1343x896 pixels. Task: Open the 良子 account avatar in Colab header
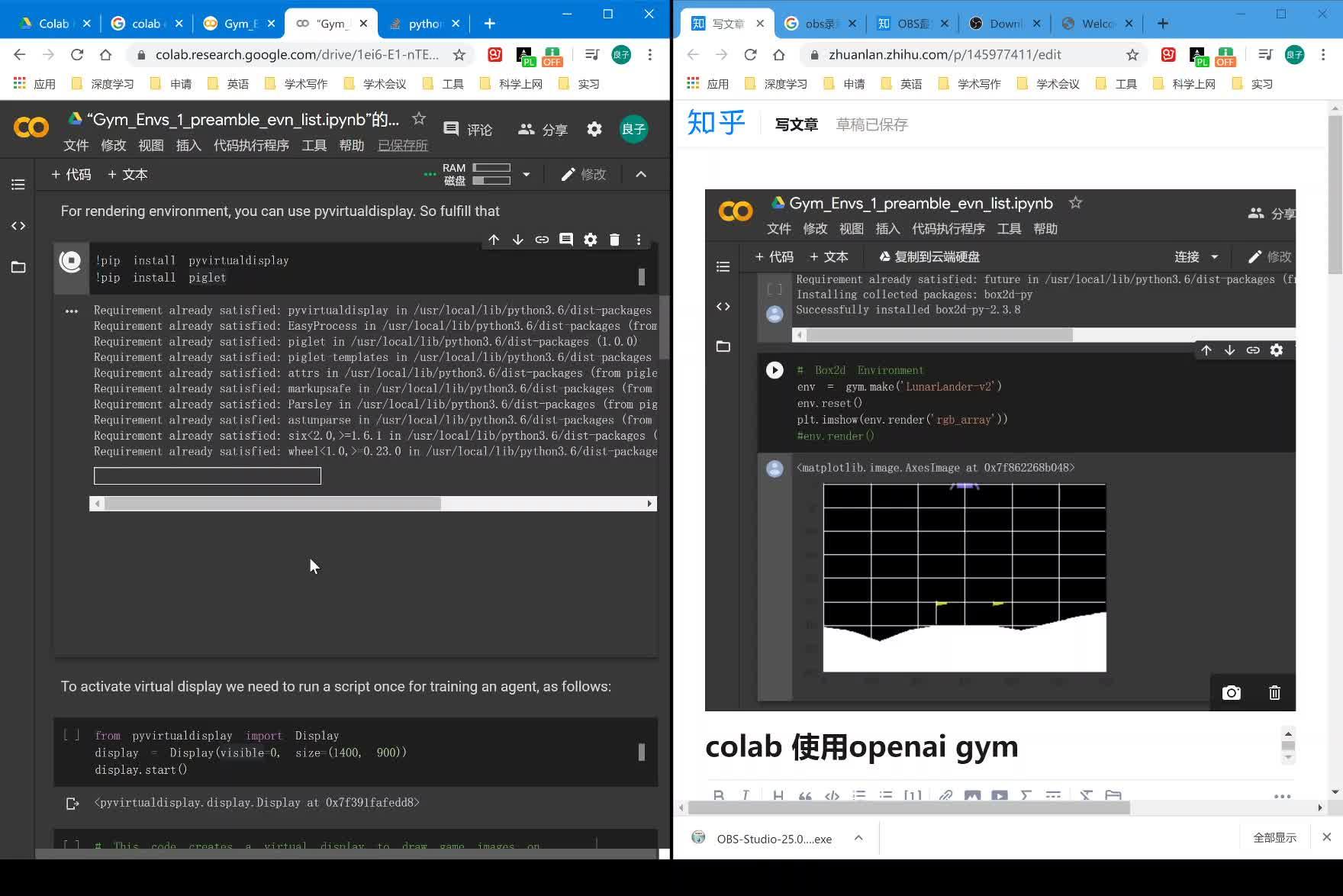tap(633, 129)
